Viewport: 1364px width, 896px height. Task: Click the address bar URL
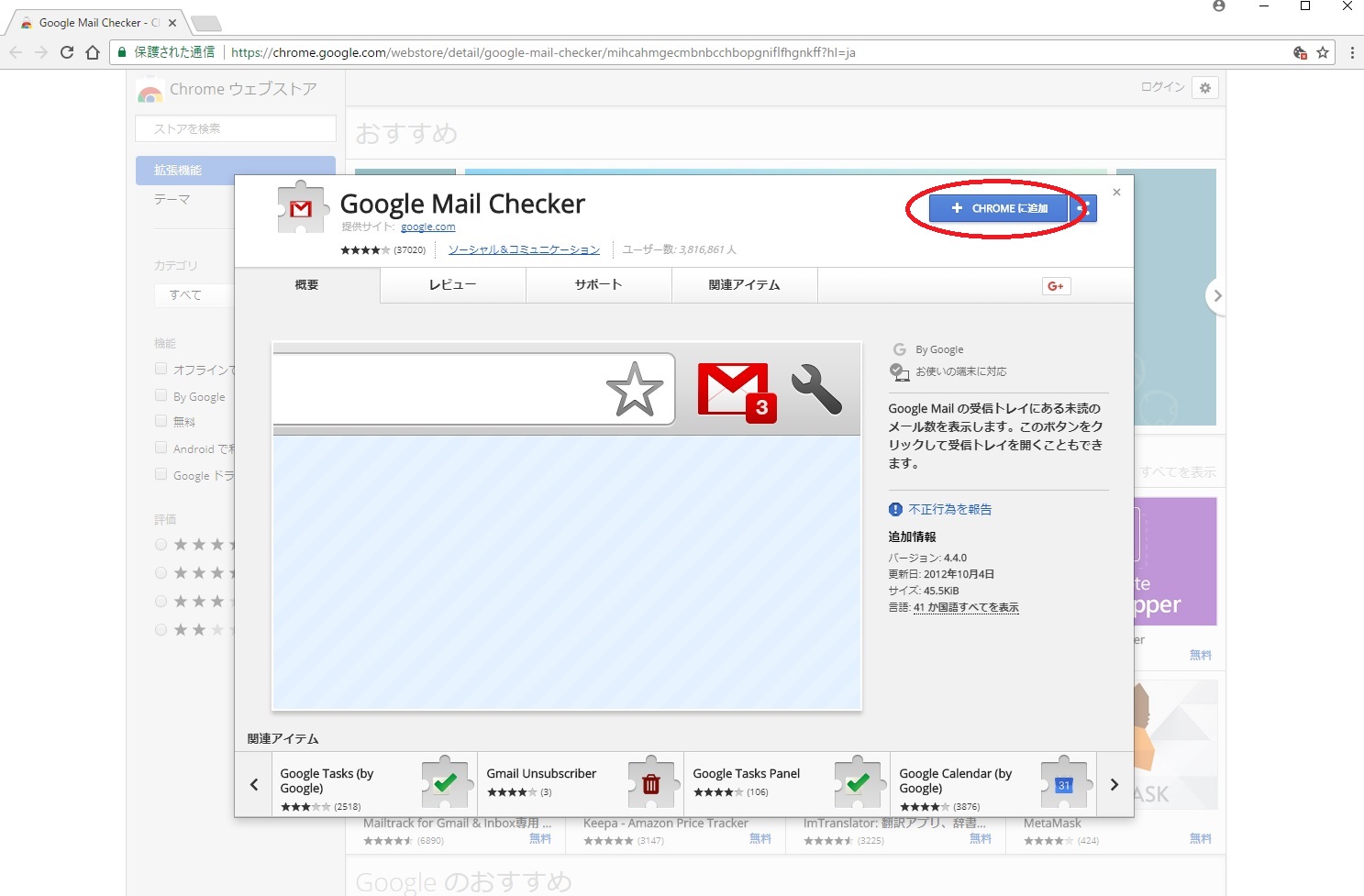(x=543, y=52)
